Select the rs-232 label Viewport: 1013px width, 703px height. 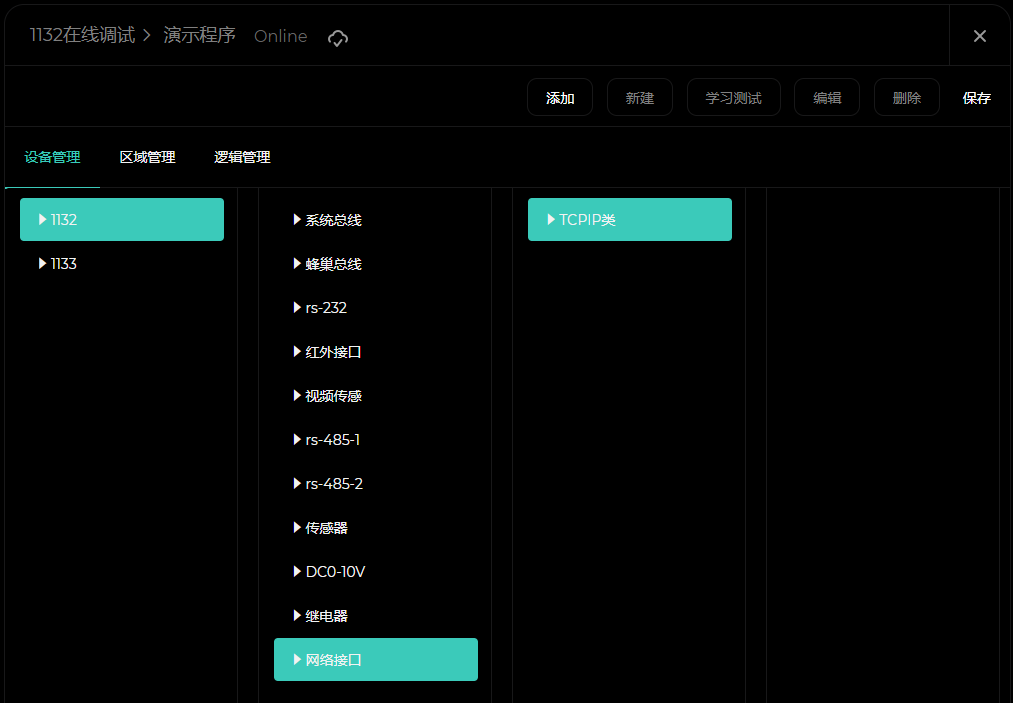tap(326, 308)
